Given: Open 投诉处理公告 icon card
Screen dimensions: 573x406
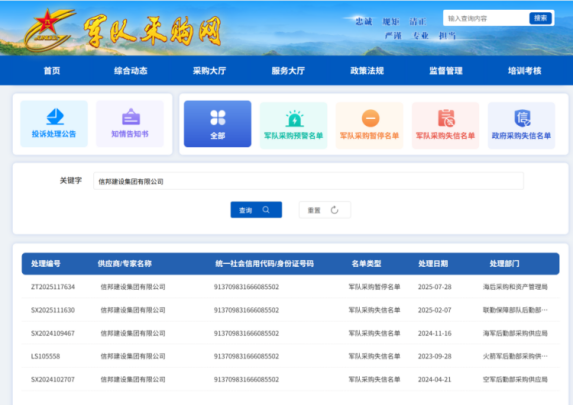Looking at the screenshot, I should (54, 124).
